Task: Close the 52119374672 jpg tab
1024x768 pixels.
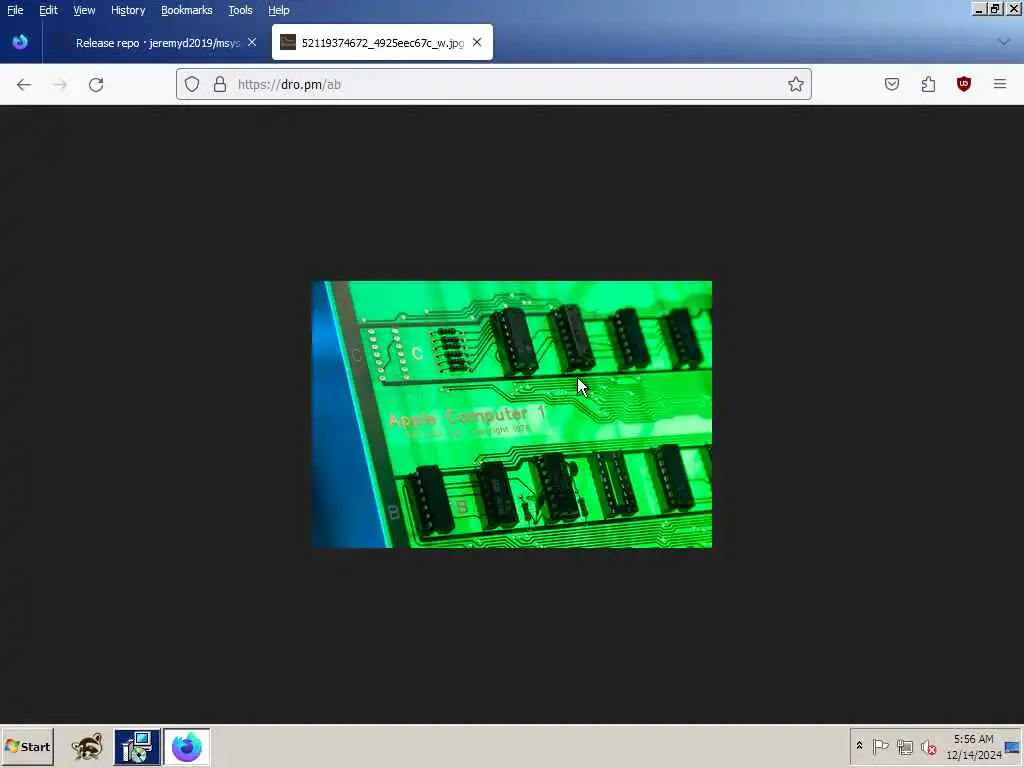Action: coord(477,42)
